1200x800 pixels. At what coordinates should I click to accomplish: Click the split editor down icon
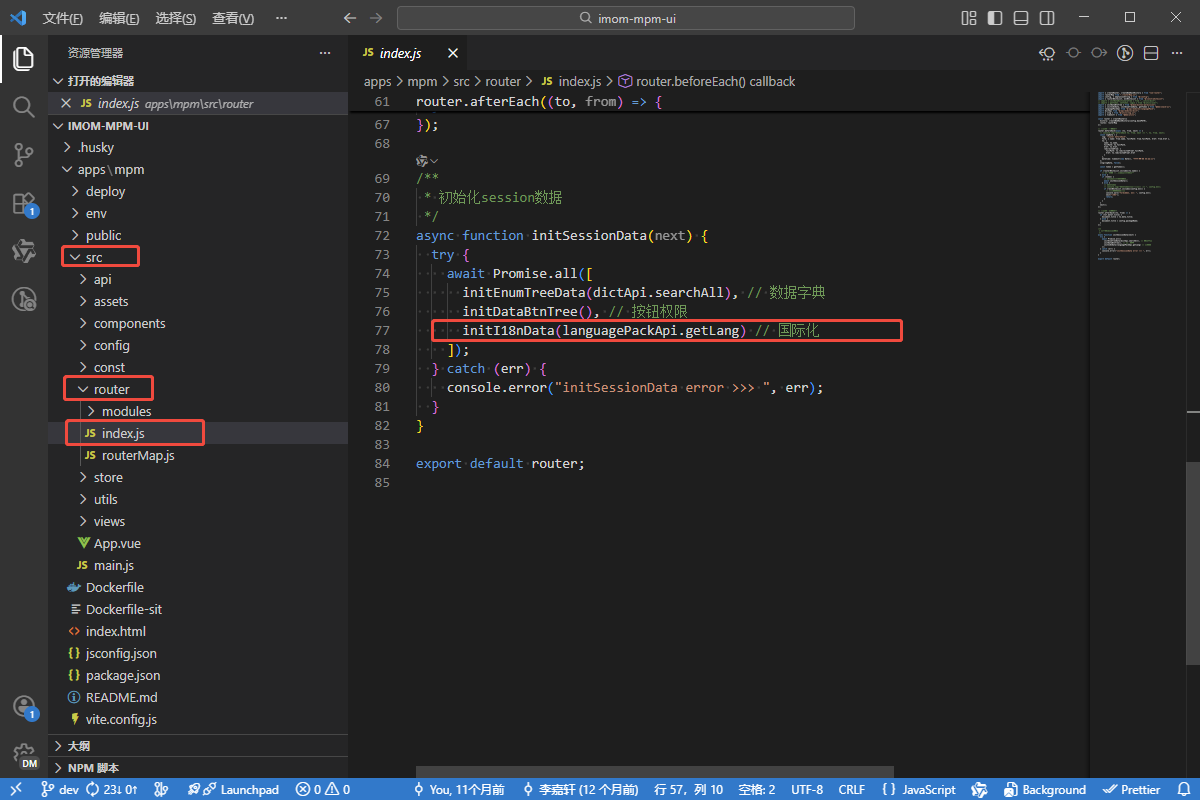click(x=1151, y=53)
